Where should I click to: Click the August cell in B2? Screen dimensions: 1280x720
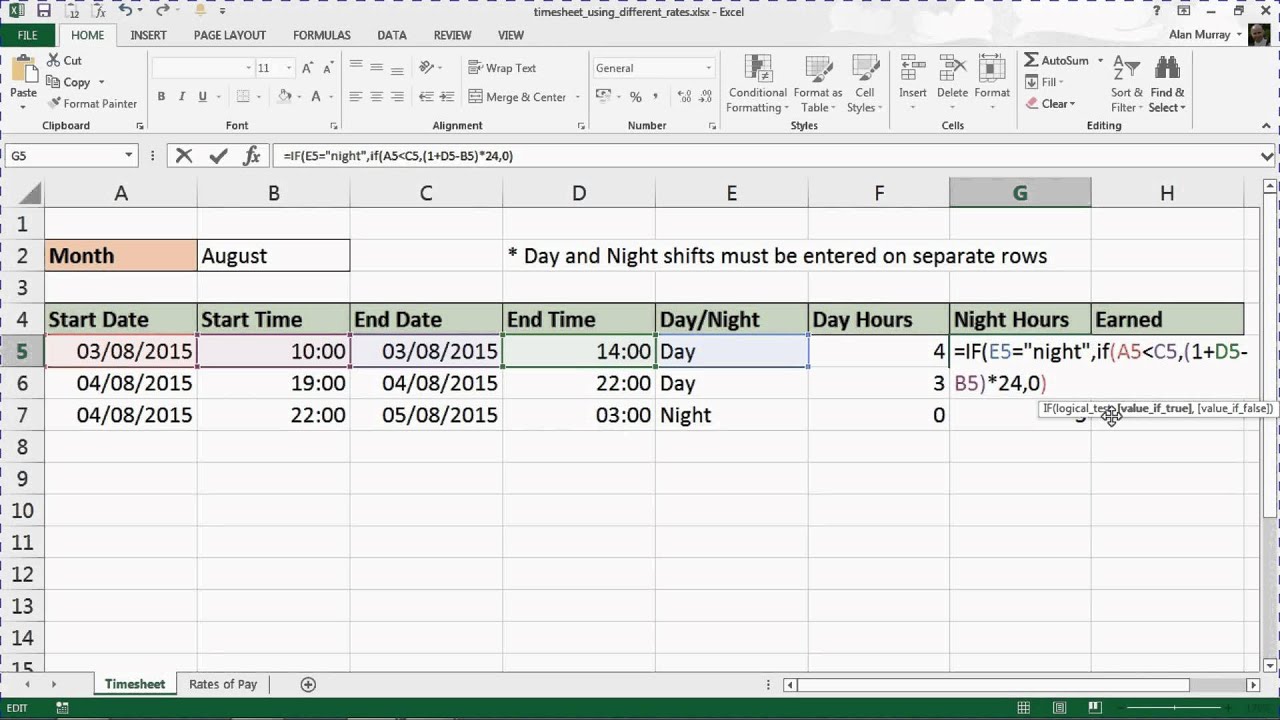pyautogui.click(x=273, y=255)
